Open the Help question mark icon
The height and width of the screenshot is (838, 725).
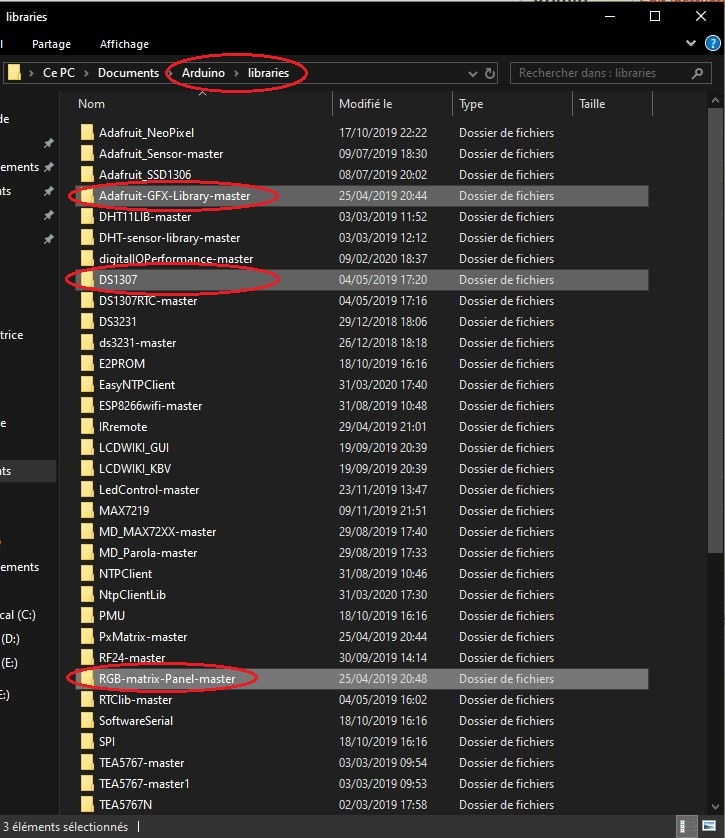(713, 43)
